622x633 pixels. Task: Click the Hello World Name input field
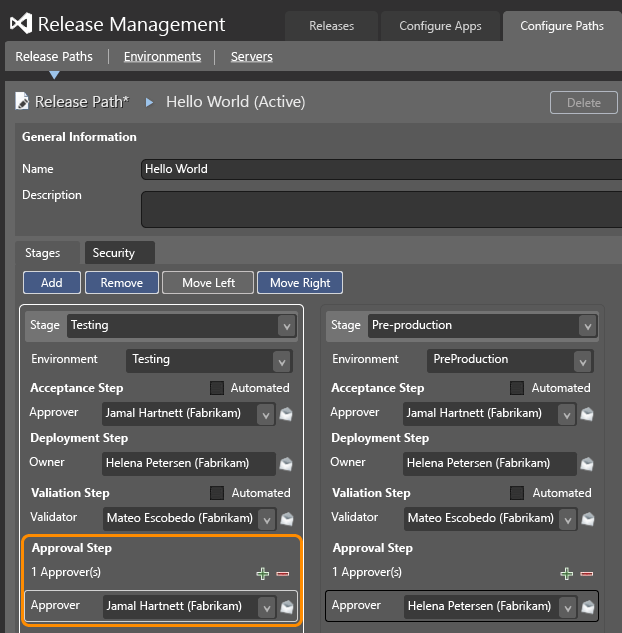[x=380, y=169]
